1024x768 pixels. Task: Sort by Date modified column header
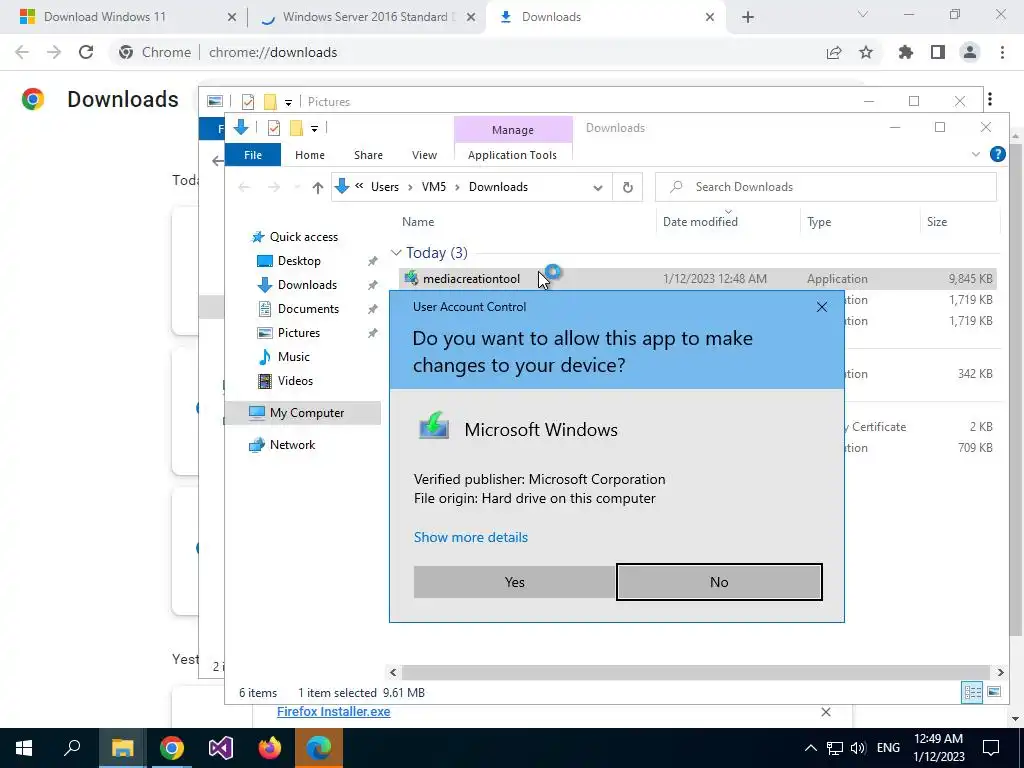[700, 221]
